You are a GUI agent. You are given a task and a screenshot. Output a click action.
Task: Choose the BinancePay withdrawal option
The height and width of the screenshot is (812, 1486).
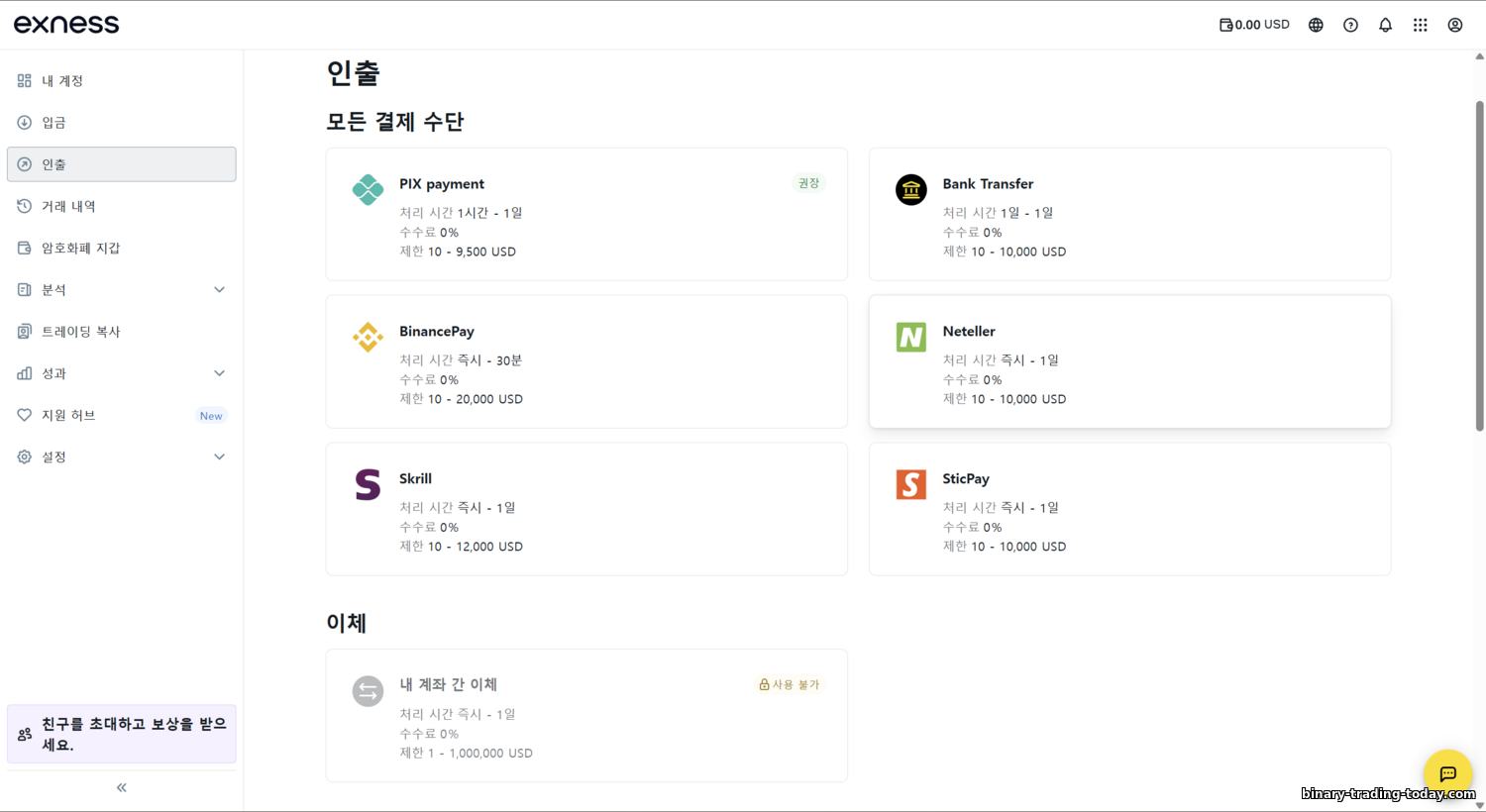(586, 361)
